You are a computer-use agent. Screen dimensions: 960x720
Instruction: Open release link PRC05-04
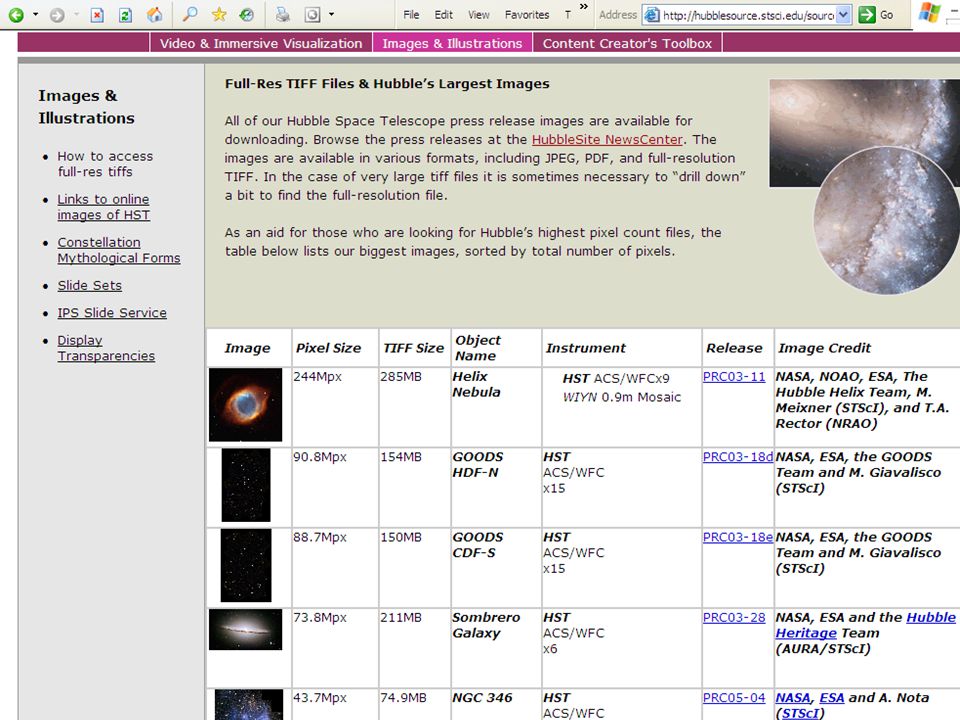[734, 697]
